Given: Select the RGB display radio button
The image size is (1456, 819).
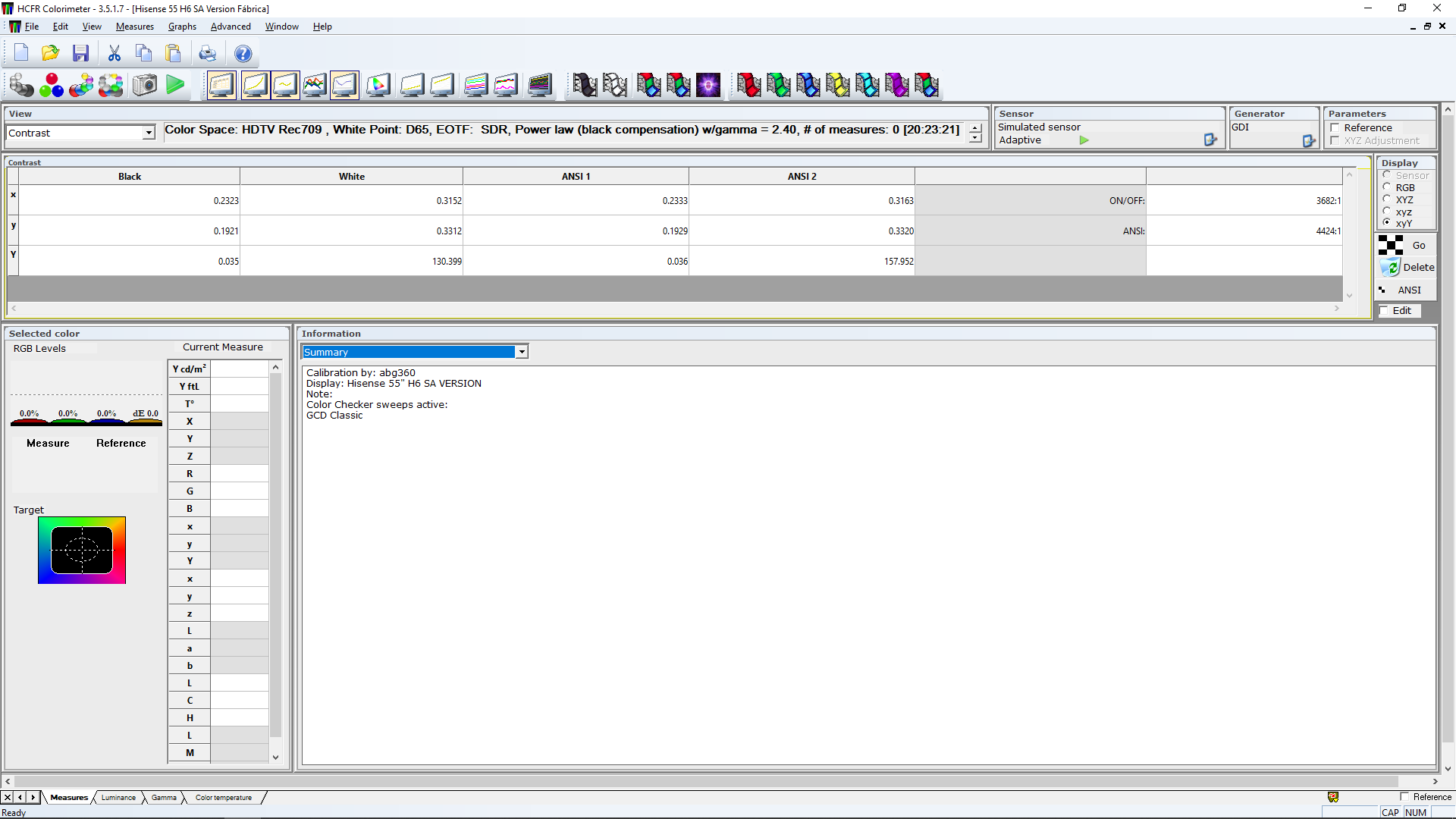Looking at the screenshot, I should (x=1387, y=187).
